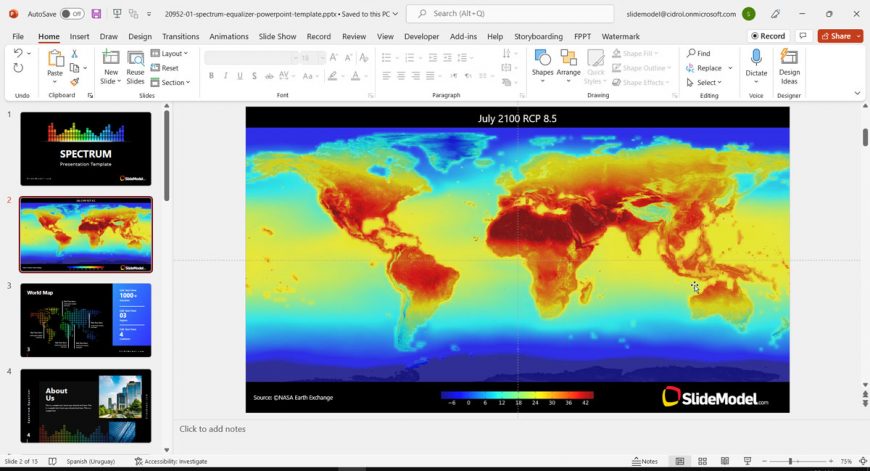Toggle Underline formatting
This screenshot has height=471, width=870.
240,76
